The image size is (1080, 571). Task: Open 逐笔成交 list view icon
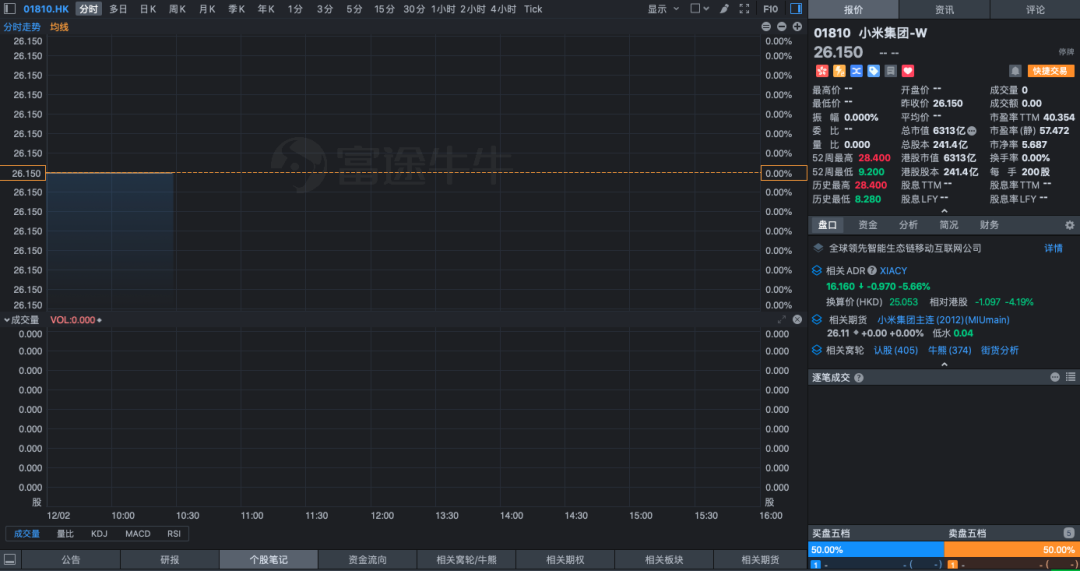[1070, 377]
